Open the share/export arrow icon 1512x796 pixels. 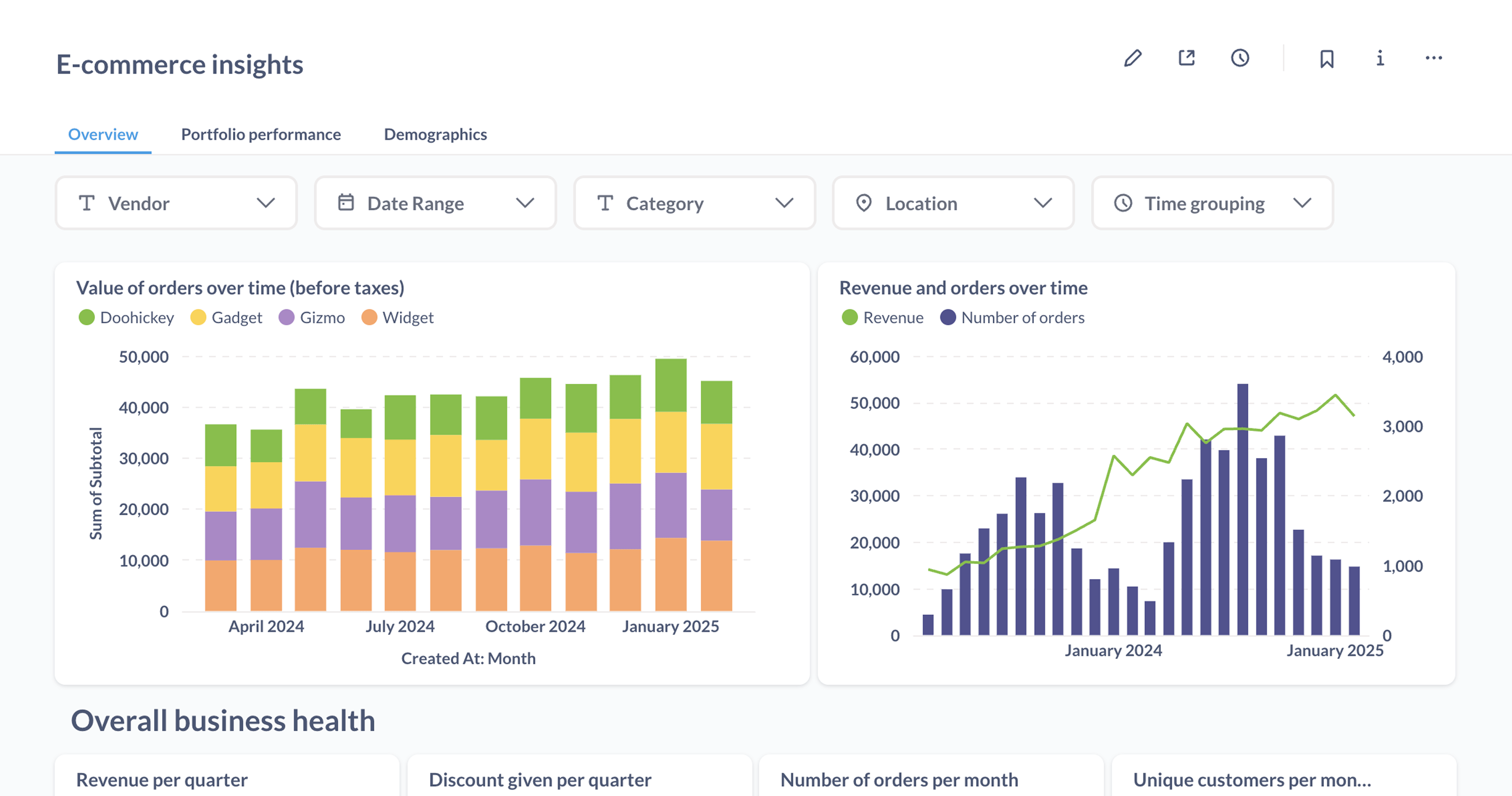[x=1187, y=58]
